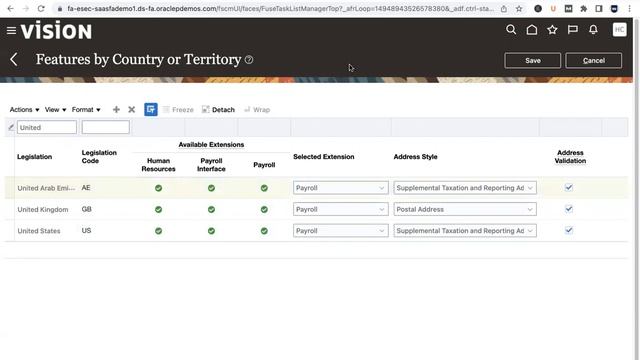Viewport: 640px width, 360px height.
Task: Click Human Resources check for United Kingdom
Action: pyautogui.click(x=158, y=209)
